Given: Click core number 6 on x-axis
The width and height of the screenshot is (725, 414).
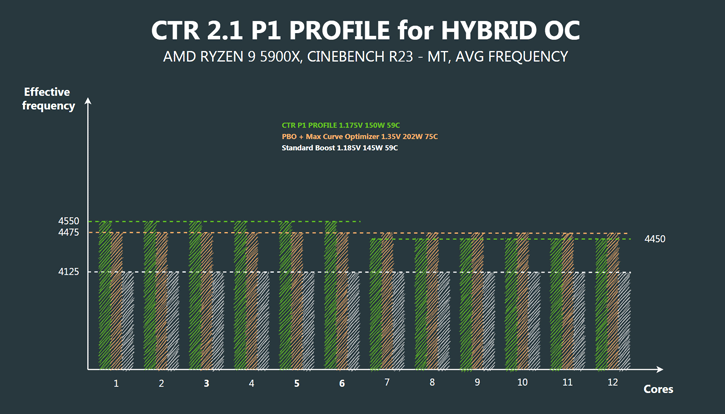Looking at the screenshot, I should pyautogui.click(x=342, y=383).
